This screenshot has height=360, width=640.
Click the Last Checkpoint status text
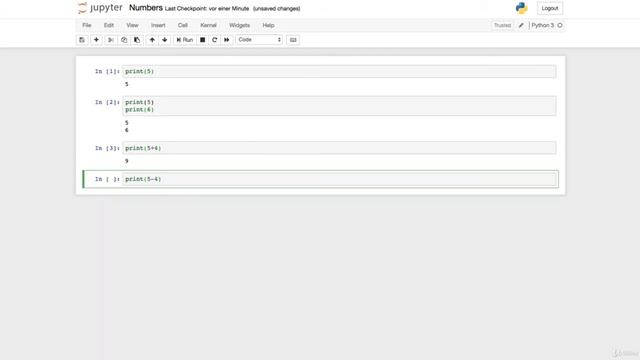pos(207,9)
